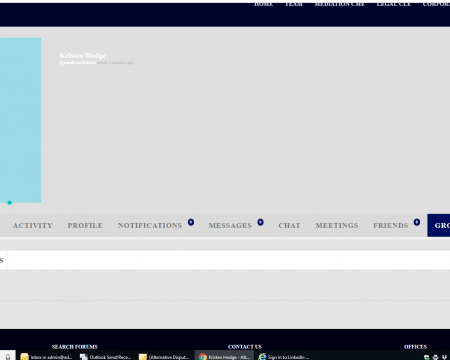Switch to the Chat tab
The width and height of the screenshot is (450, 360).
coord(289,226)
